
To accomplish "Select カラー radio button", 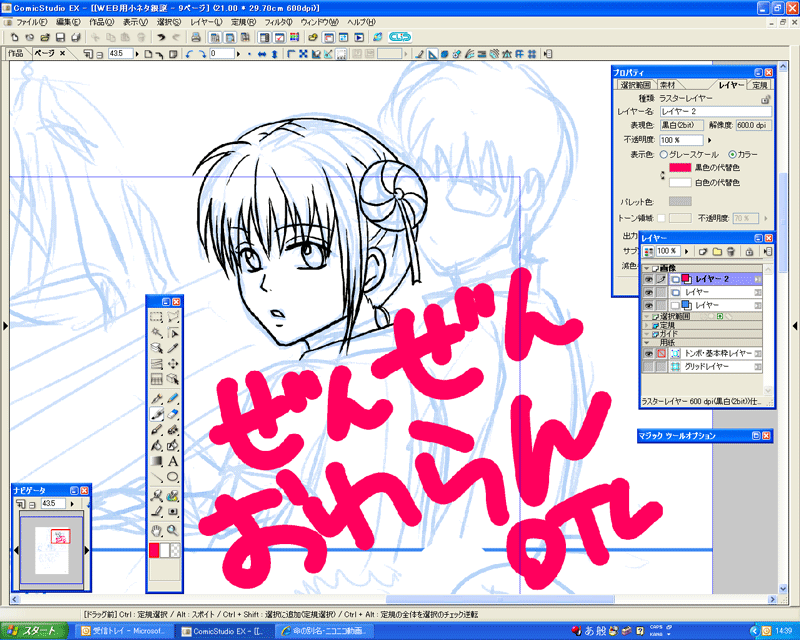I will tap(732, 154).
